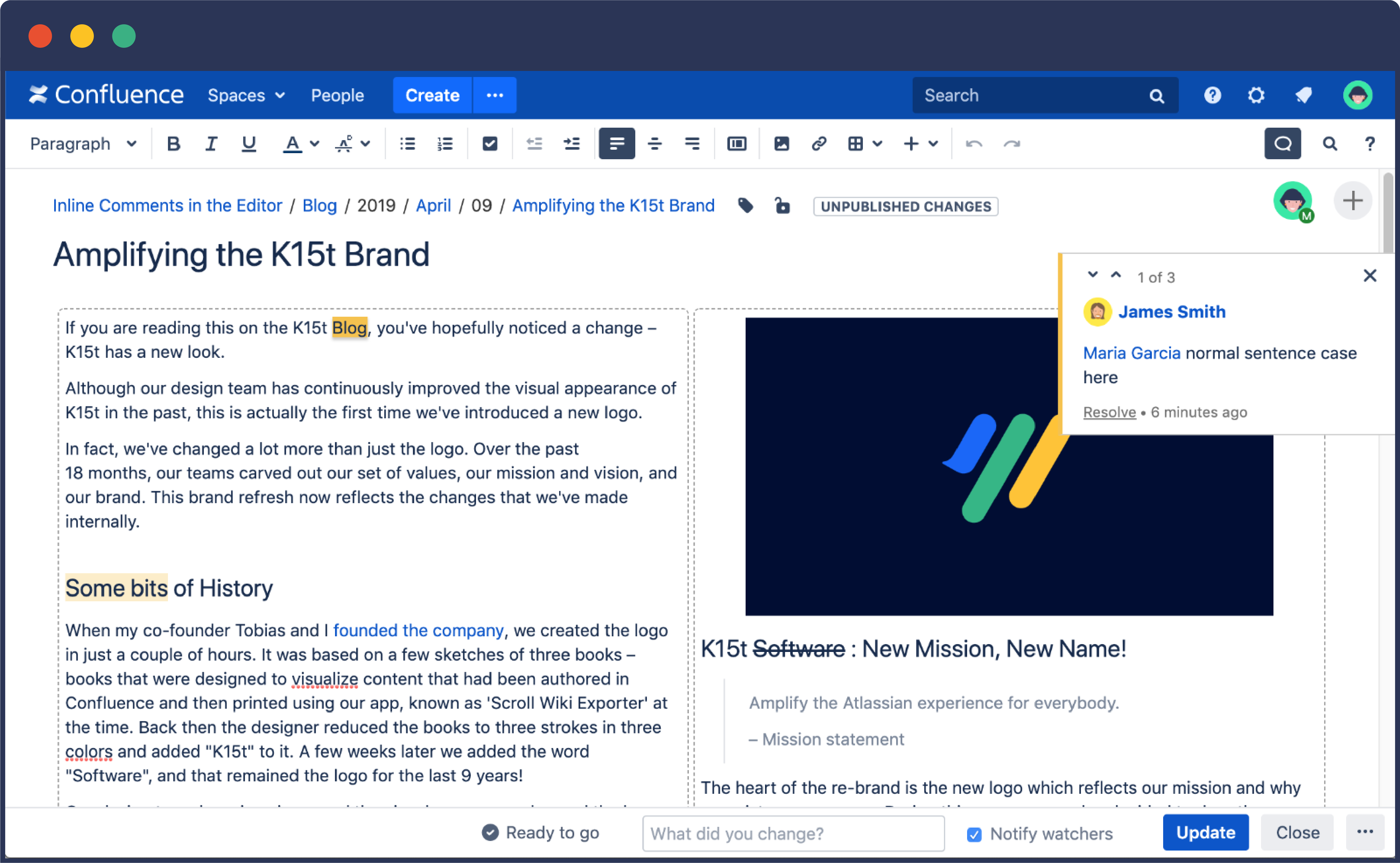
Task: Align text left
Action: (617, 144)
